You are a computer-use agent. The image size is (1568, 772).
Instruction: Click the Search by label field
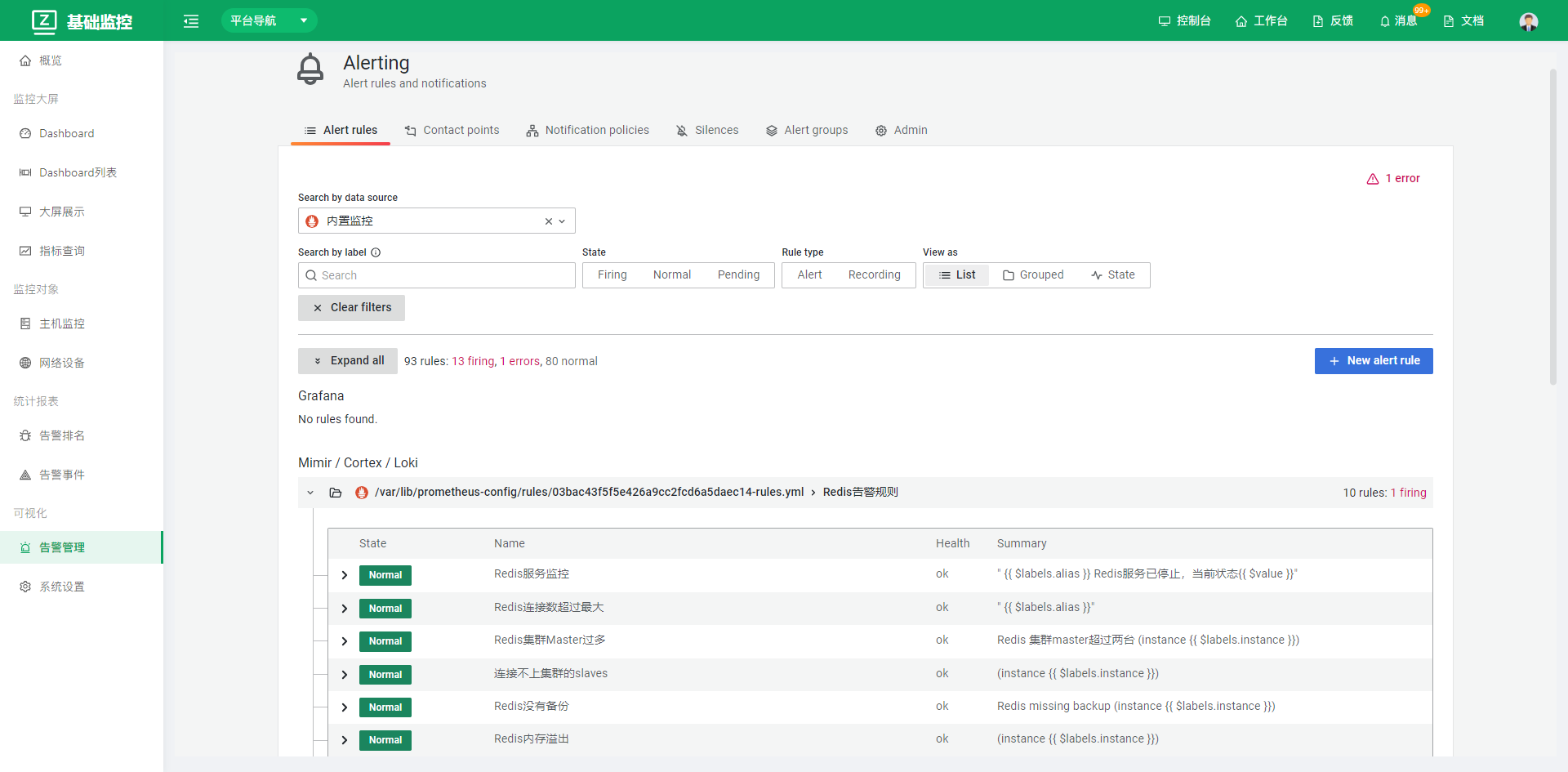(x=437, y=275)
